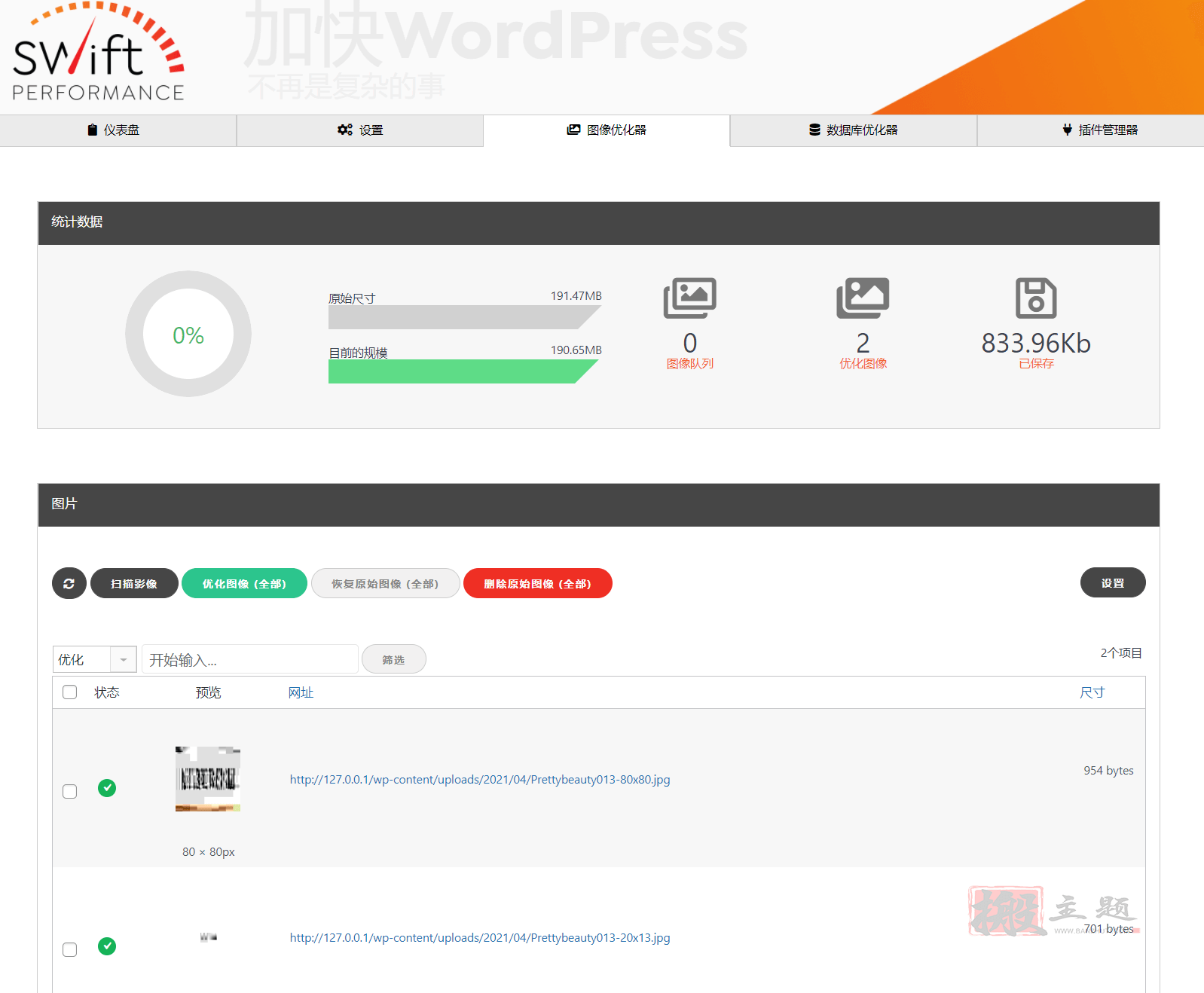Viewport: 1204px width, 993px height.
Task: Open the Prettybeauty013-20x13.jpg URL link
Action: [x=480, y=938]
